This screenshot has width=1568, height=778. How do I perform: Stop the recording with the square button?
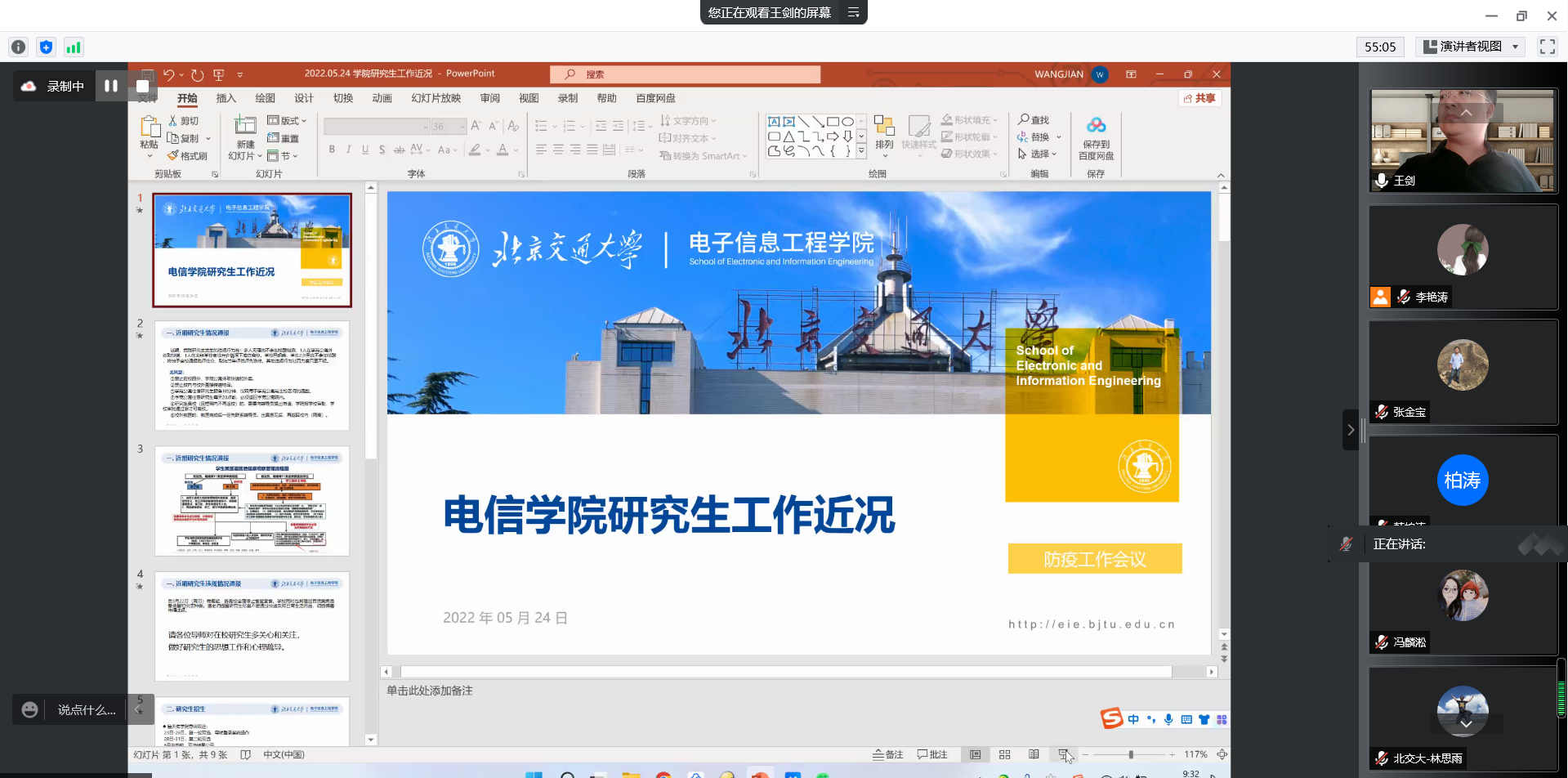[142, 86]
